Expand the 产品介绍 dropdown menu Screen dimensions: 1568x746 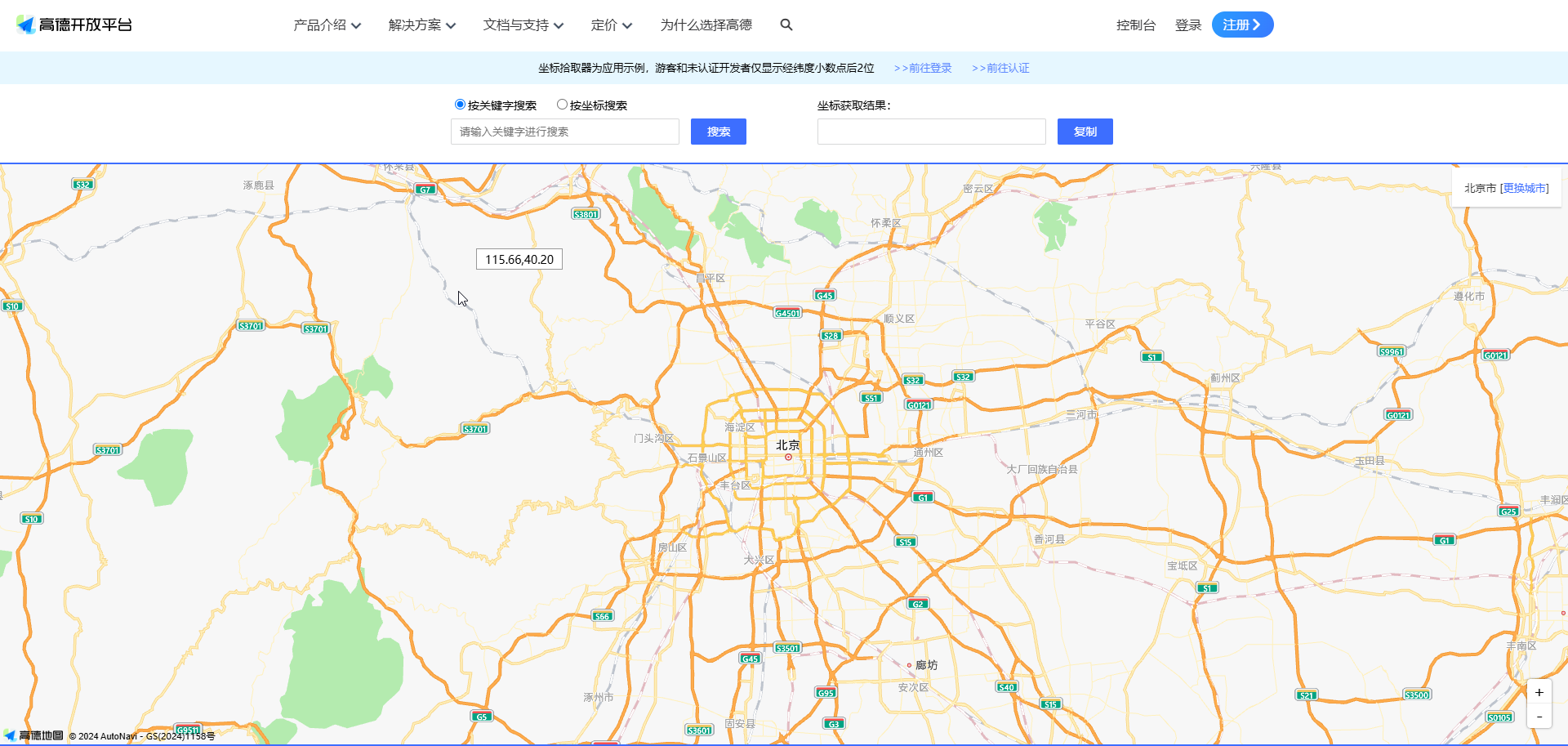pos(327,25)
